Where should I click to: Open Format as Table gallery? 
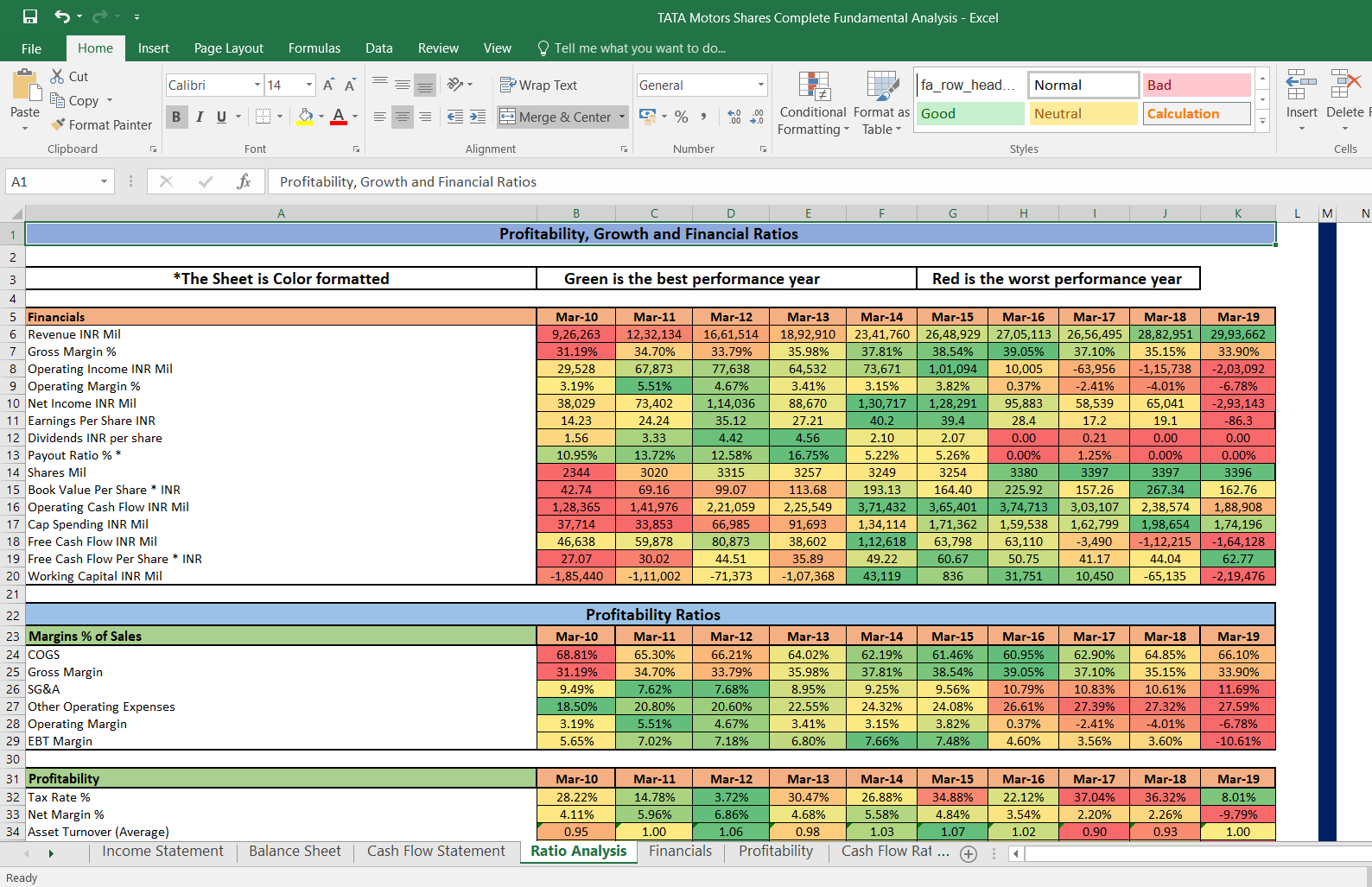pyautogui.click(x=881, y=103)
